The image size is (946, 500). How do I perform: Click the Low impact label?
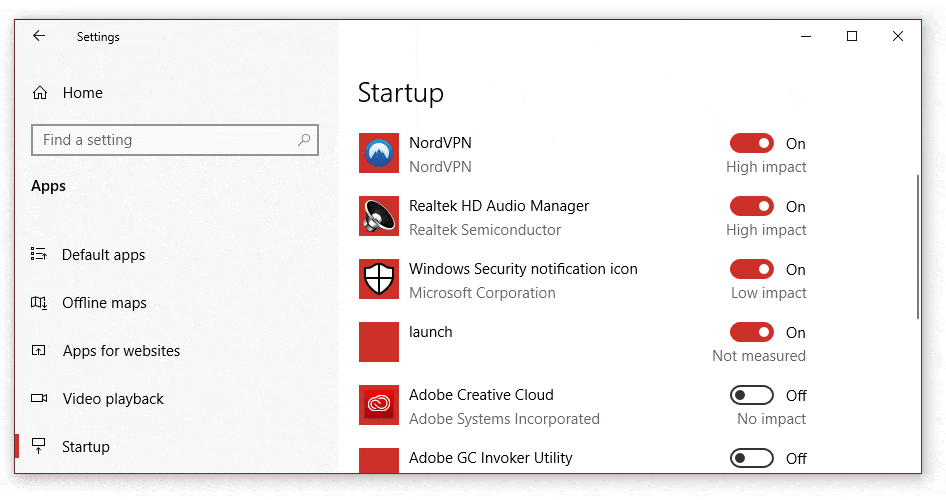click(769, 293)
